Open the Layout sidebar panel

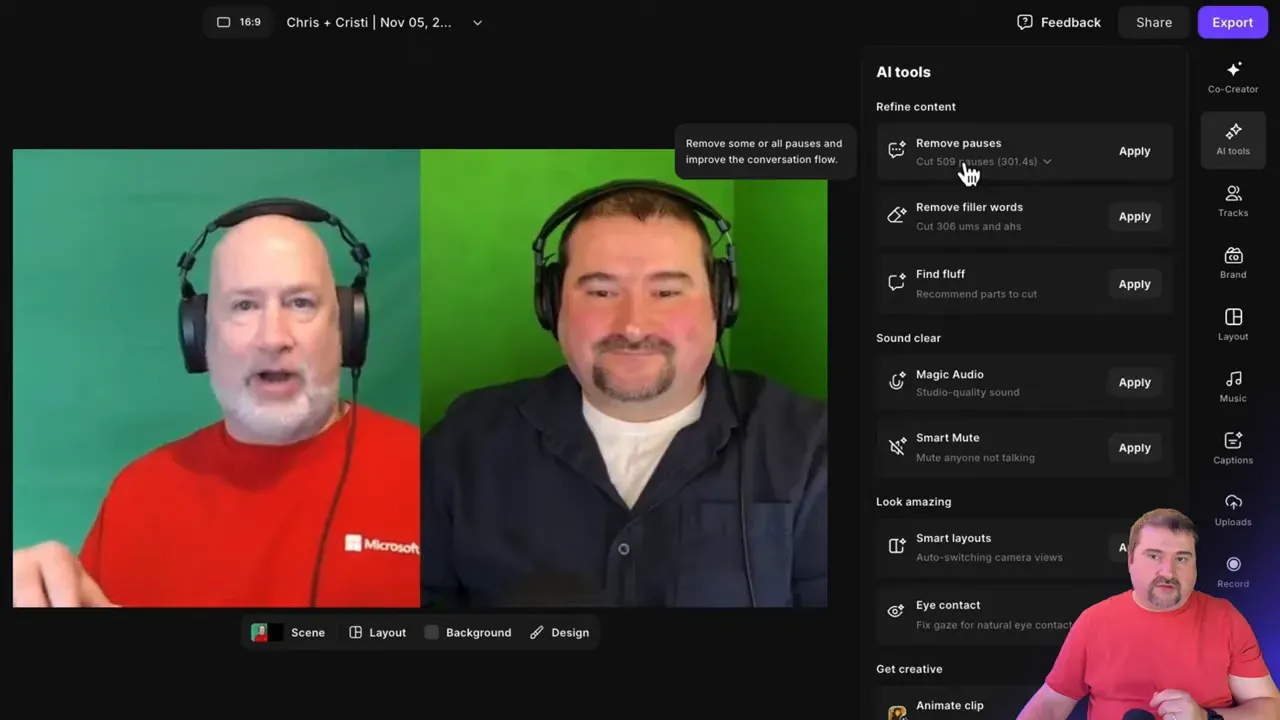point(1232,325)
